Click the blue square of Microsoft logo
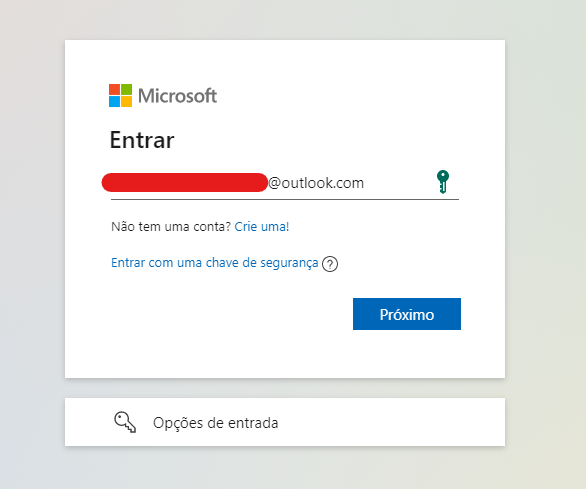Viewport: 586px width, 489px height. point(114,101)
